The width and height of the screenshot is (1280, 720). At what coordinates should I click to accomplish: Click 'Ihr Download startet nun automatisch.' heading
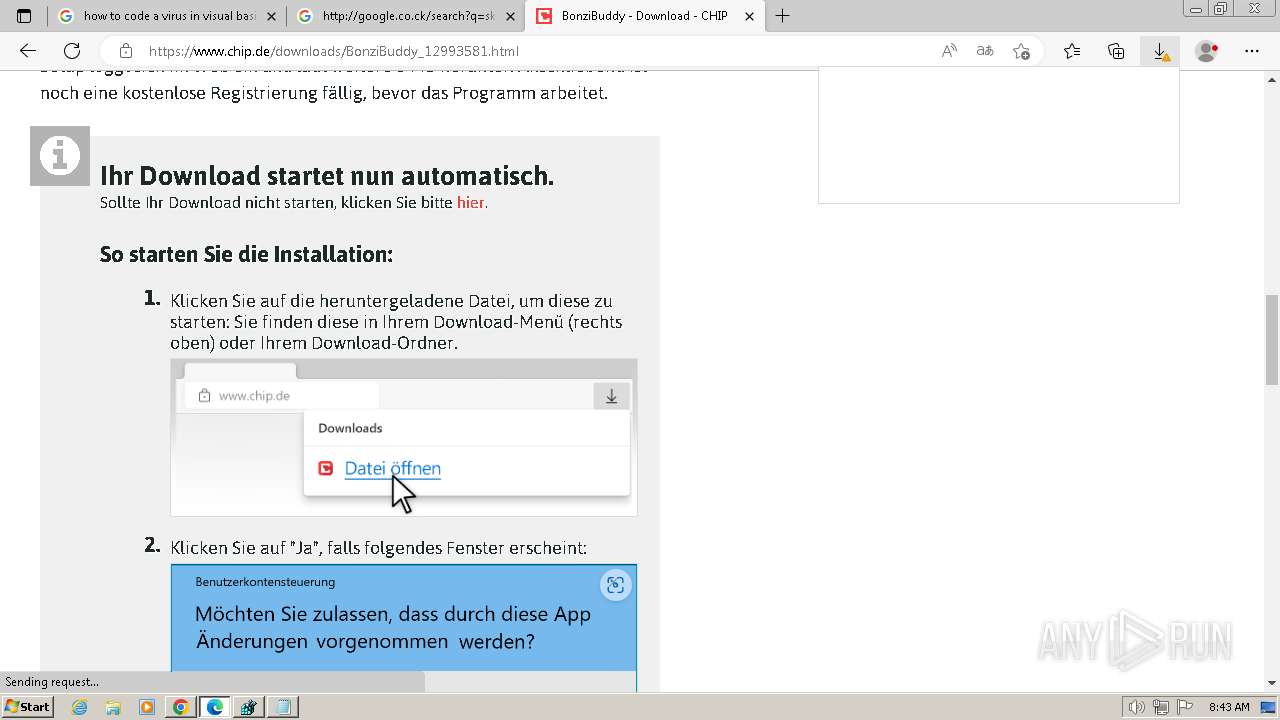pyautogui.click(x=326, y=176)
